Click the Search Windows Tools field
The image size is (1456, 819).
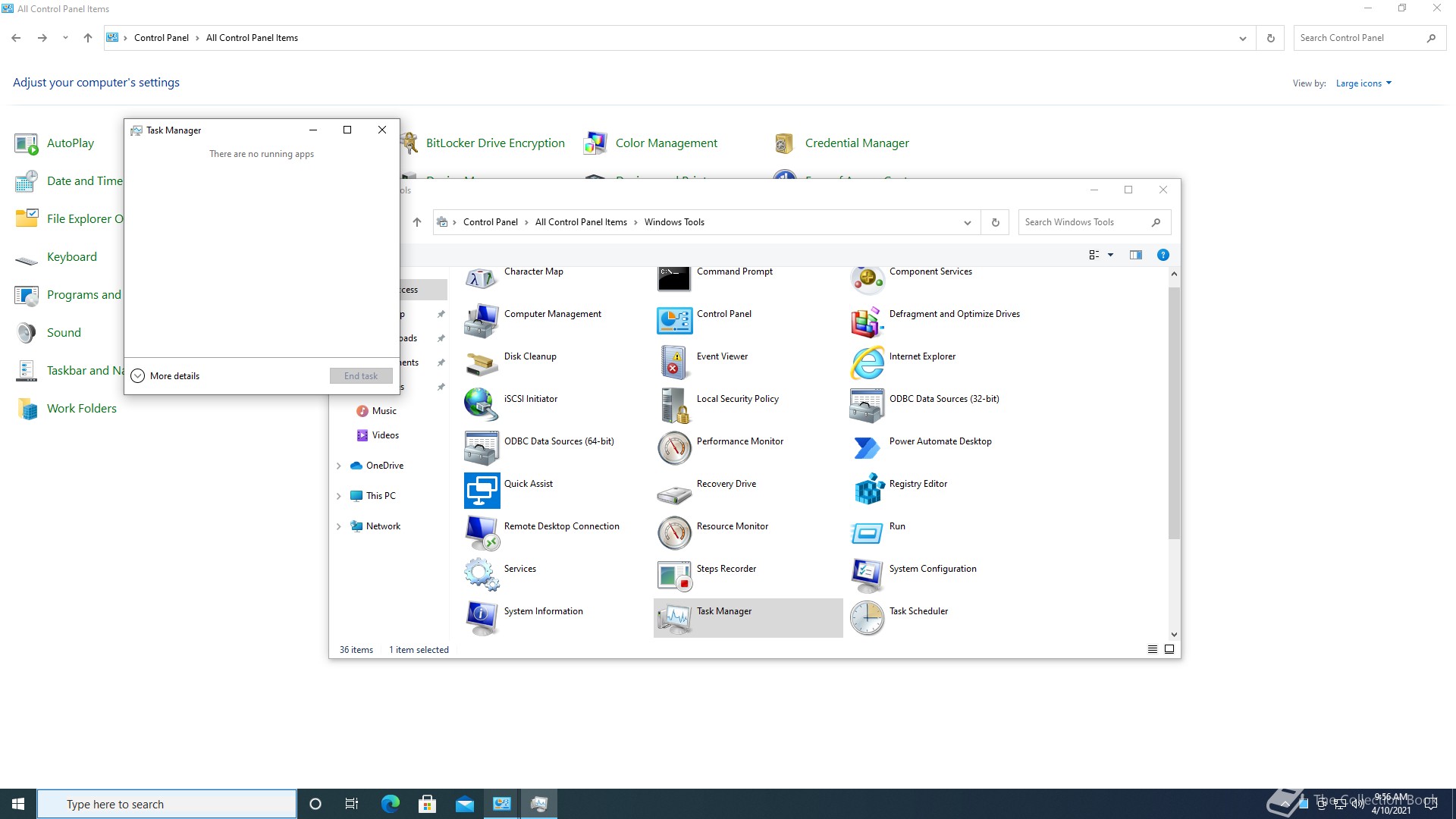click(x=1094, y=222)
